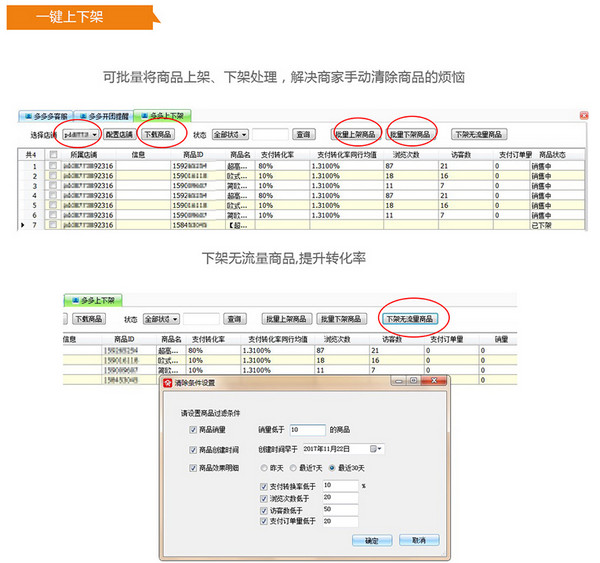Click the 配置店铺 button
The image size is (600, 563).
click(119, 134)
